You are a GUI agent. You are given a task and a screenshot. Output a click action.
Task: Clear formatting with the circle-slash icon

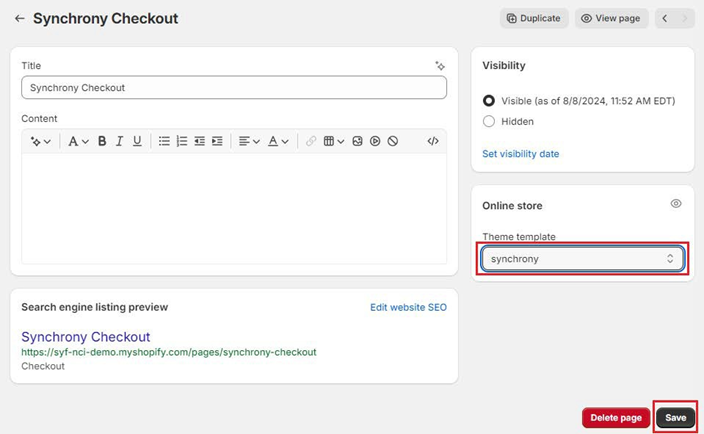(x=393, y=141)
